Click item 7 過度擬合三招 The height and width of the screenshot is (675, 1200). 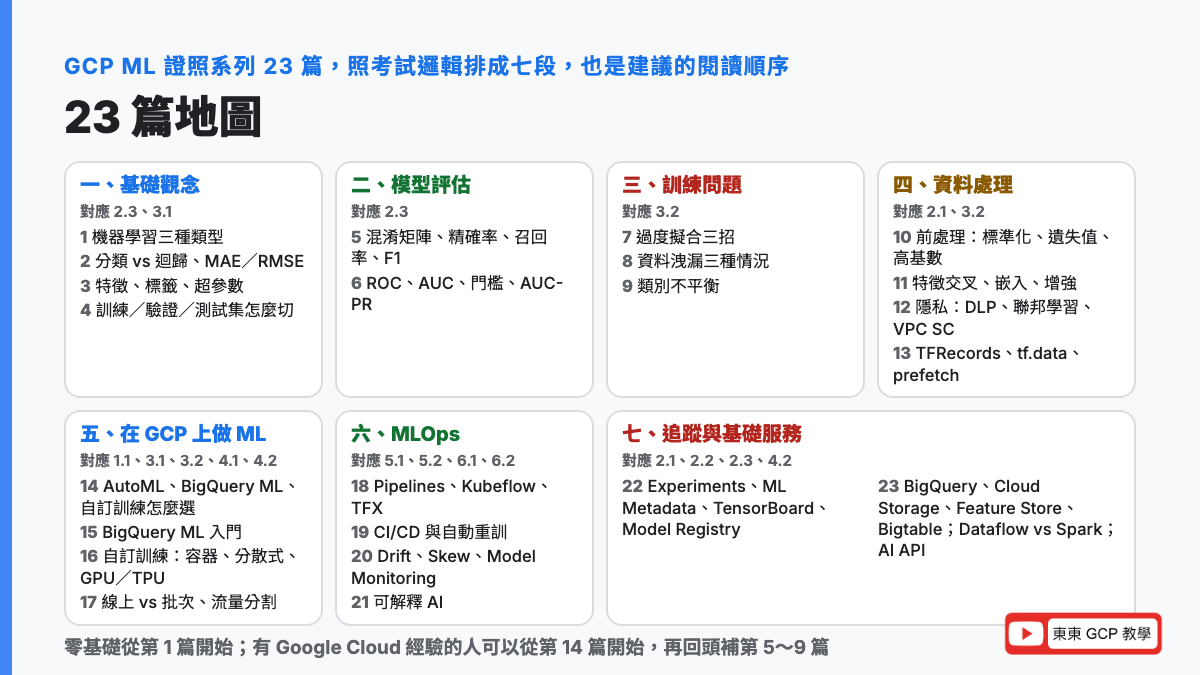point(678,237)
